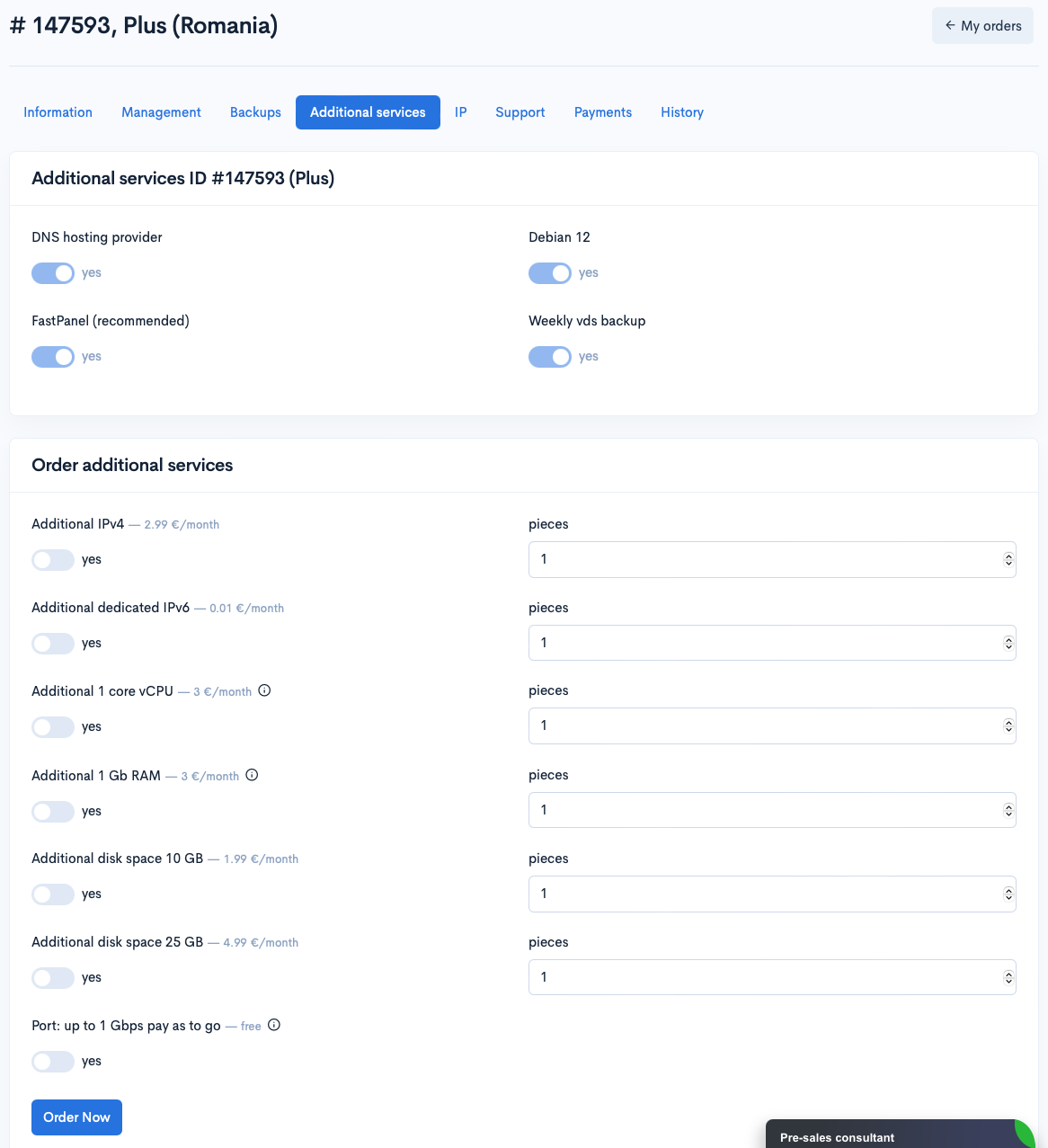Click the green chat icon on Pre-sales consultant
The width and height of the screenshot is (1048, 1148).
point(1025,1133)
